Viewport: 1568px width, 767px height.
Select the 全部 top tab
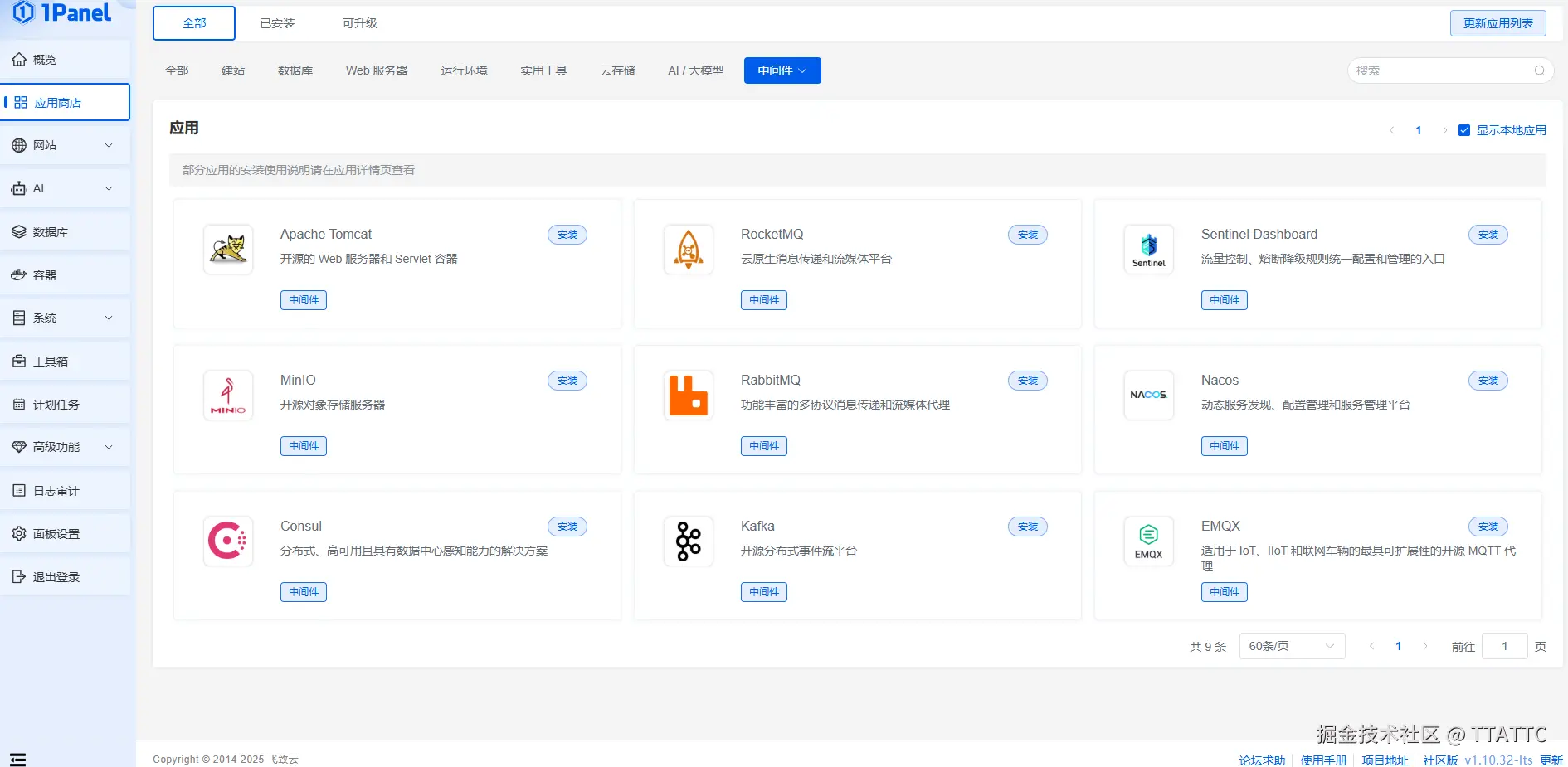coord(194,23)
